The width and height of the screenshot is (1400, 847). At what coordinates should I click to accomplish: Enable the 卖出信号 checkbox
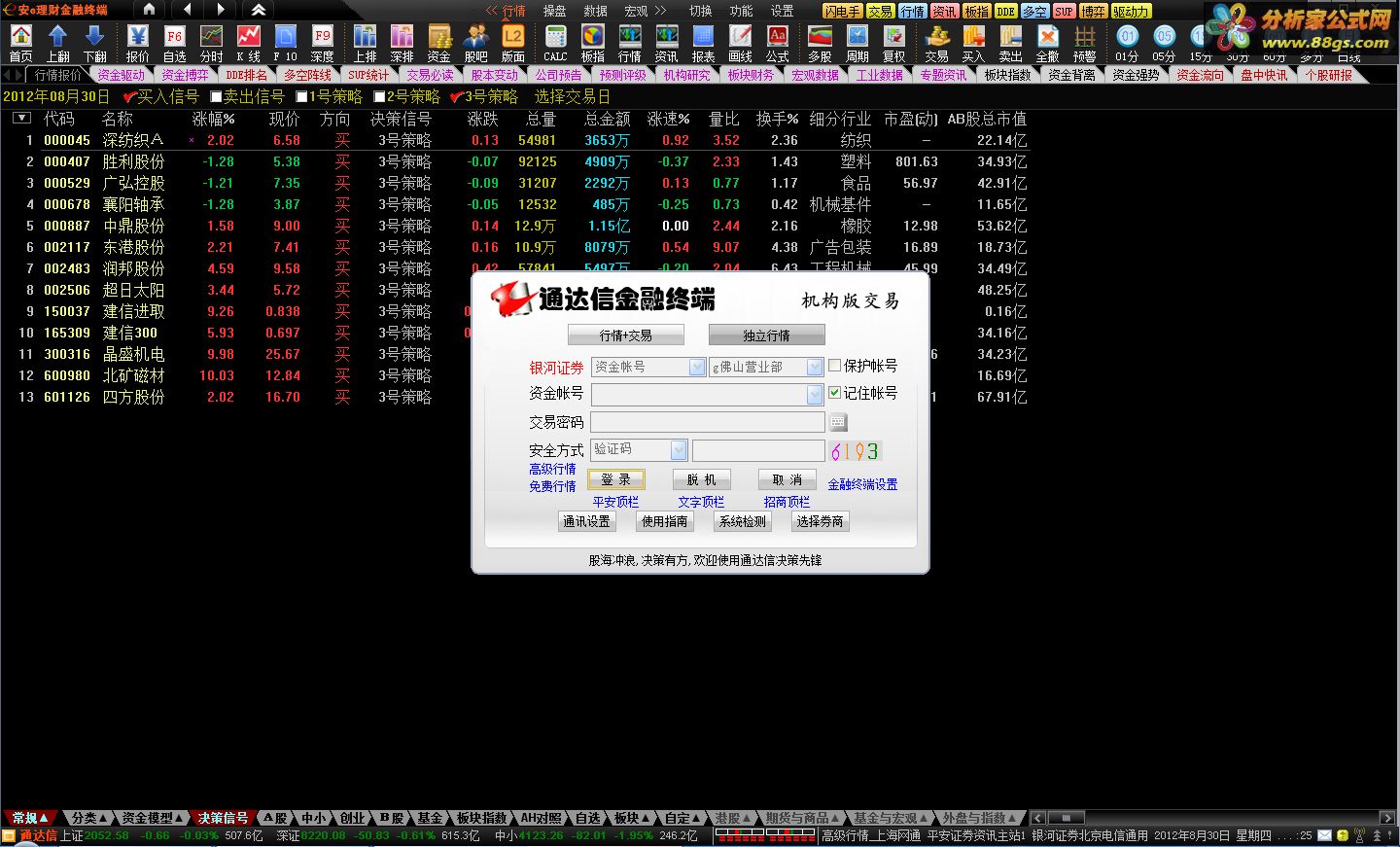[x=216, y=97]
